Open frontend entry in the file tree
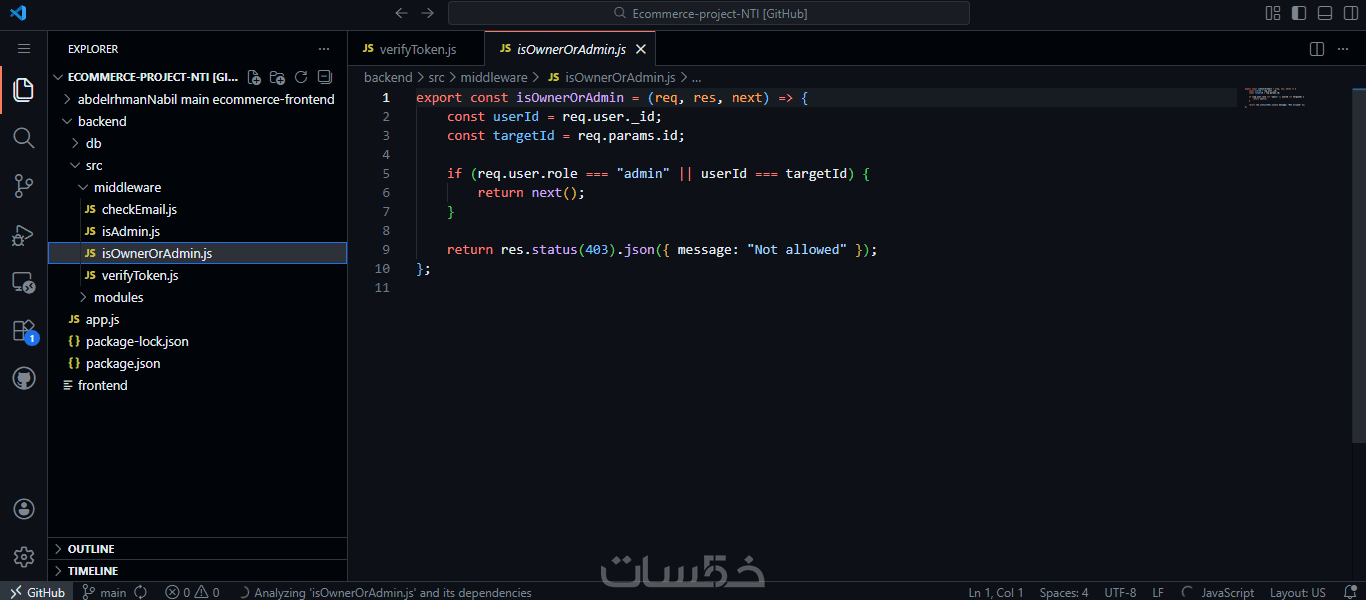This screenshot has width=1366, height=600. pyautogui.click(x=197, y=385)
